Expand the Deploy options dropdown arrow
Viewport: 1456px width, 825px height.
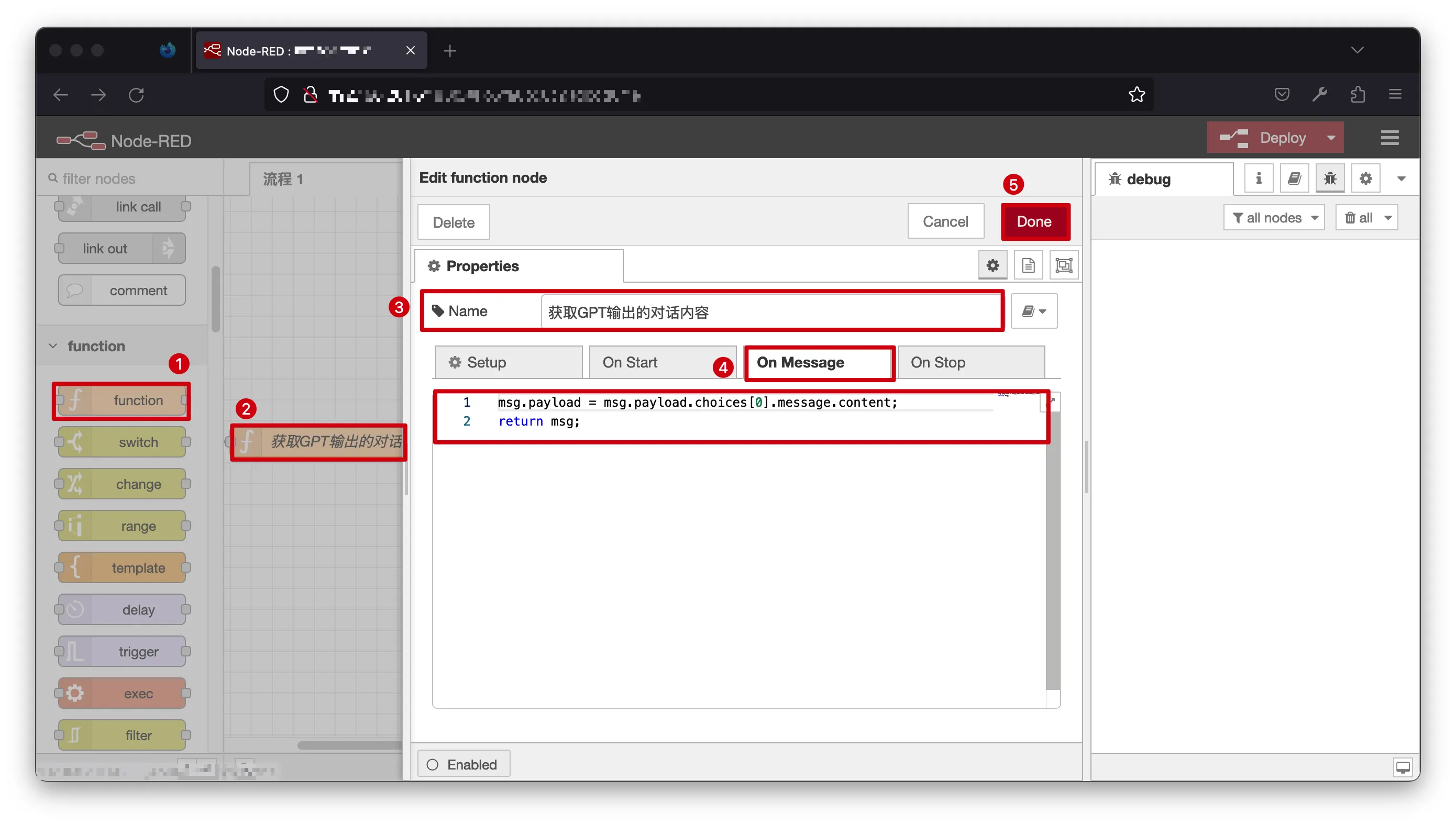tap(1331, 138)
